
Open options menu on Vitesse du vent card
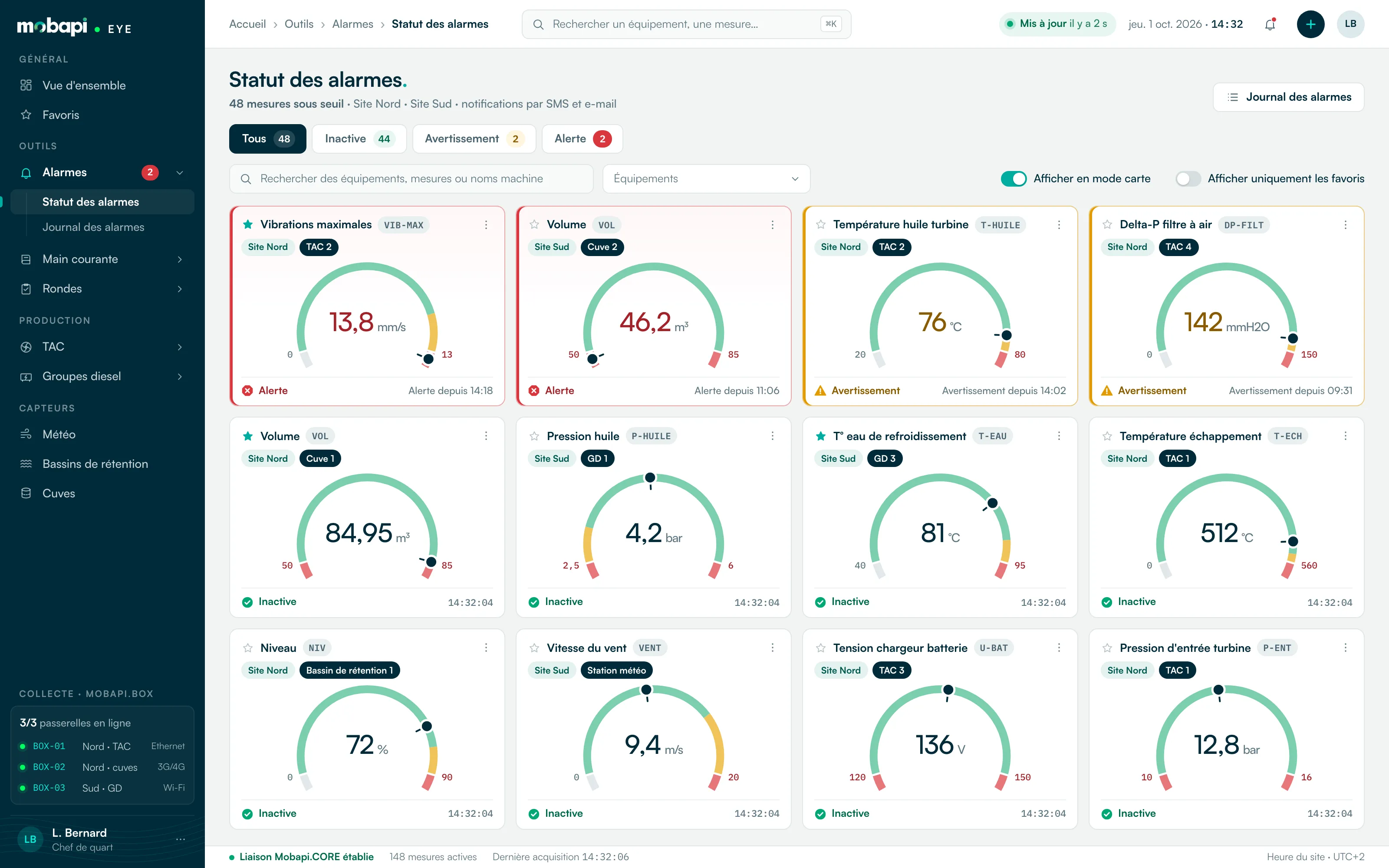(x=773, y=648)
